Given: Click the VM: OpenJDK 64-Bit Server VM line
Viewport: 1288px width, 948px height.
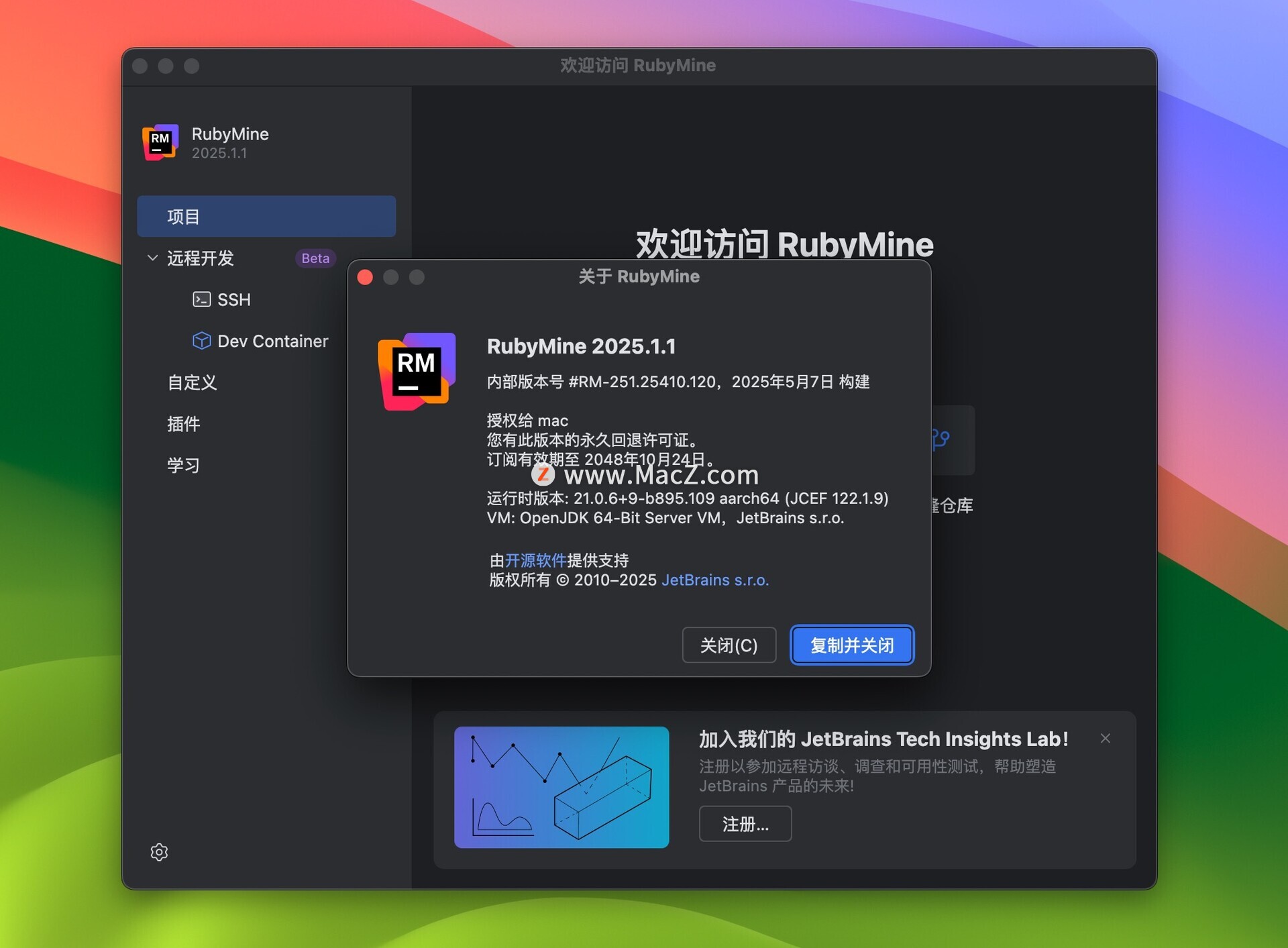Looking at the screenshot, I should click(665, 518).
